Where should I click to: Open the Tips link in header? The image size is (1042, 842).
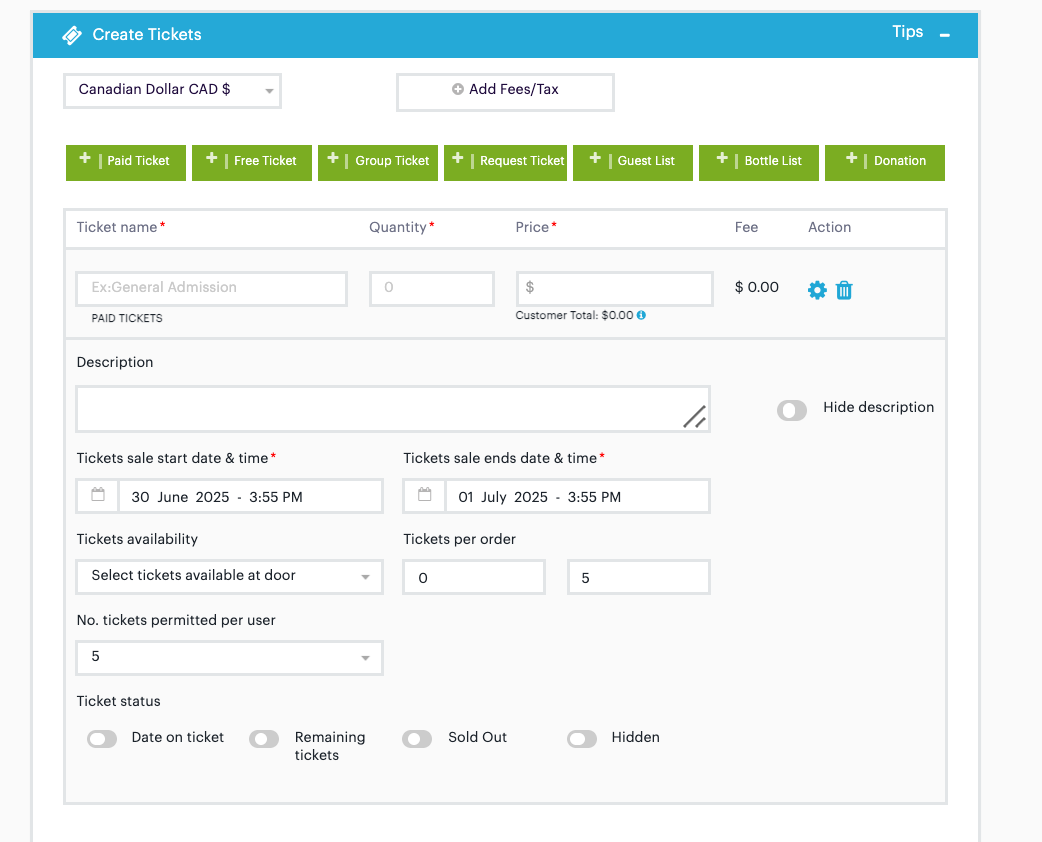(907, 32)
